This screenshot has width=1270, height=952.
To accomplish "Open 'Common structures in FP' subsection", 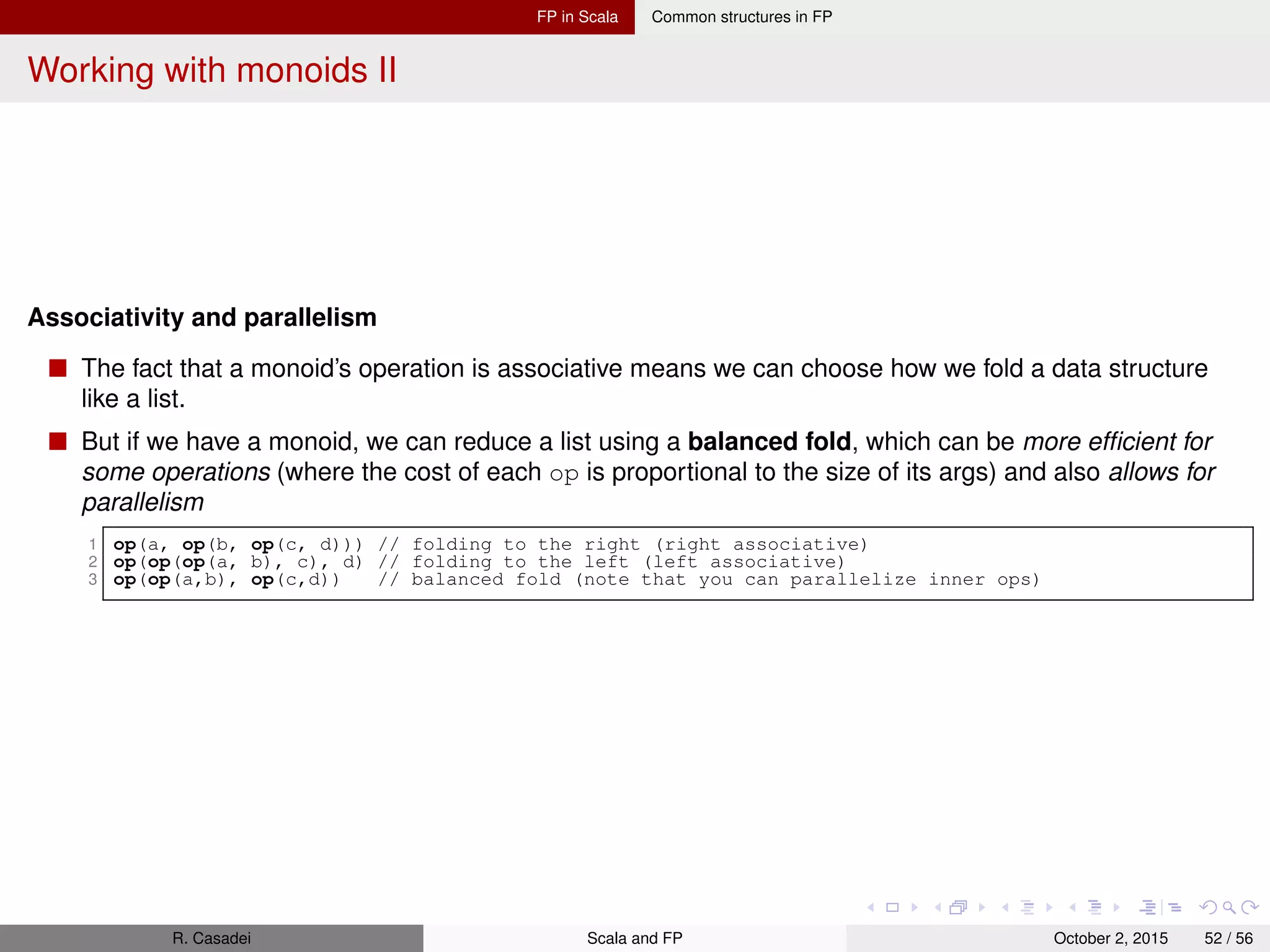I will tap(742, 17).
